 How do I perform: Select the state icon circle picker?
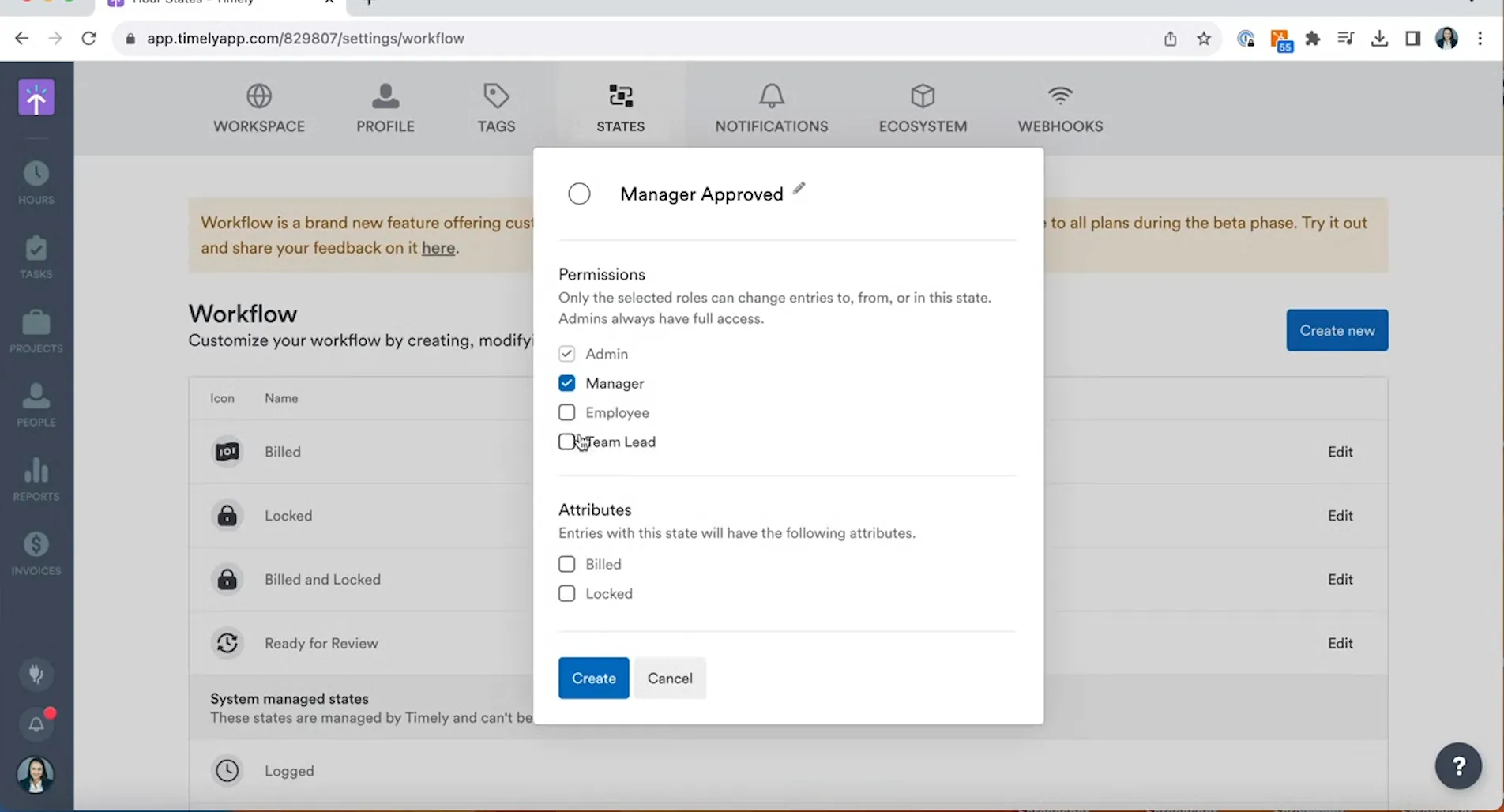(x=579, y=194)
